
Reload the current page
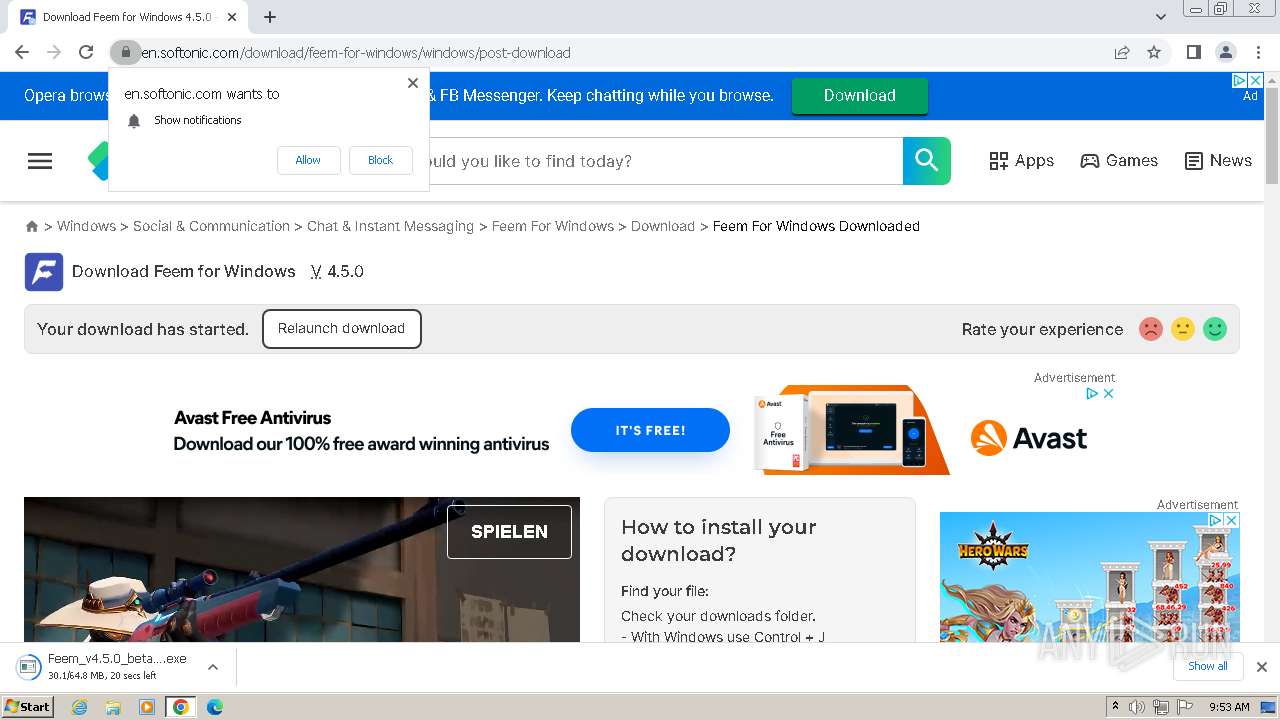pyautogui.click(x=86, y=52)
